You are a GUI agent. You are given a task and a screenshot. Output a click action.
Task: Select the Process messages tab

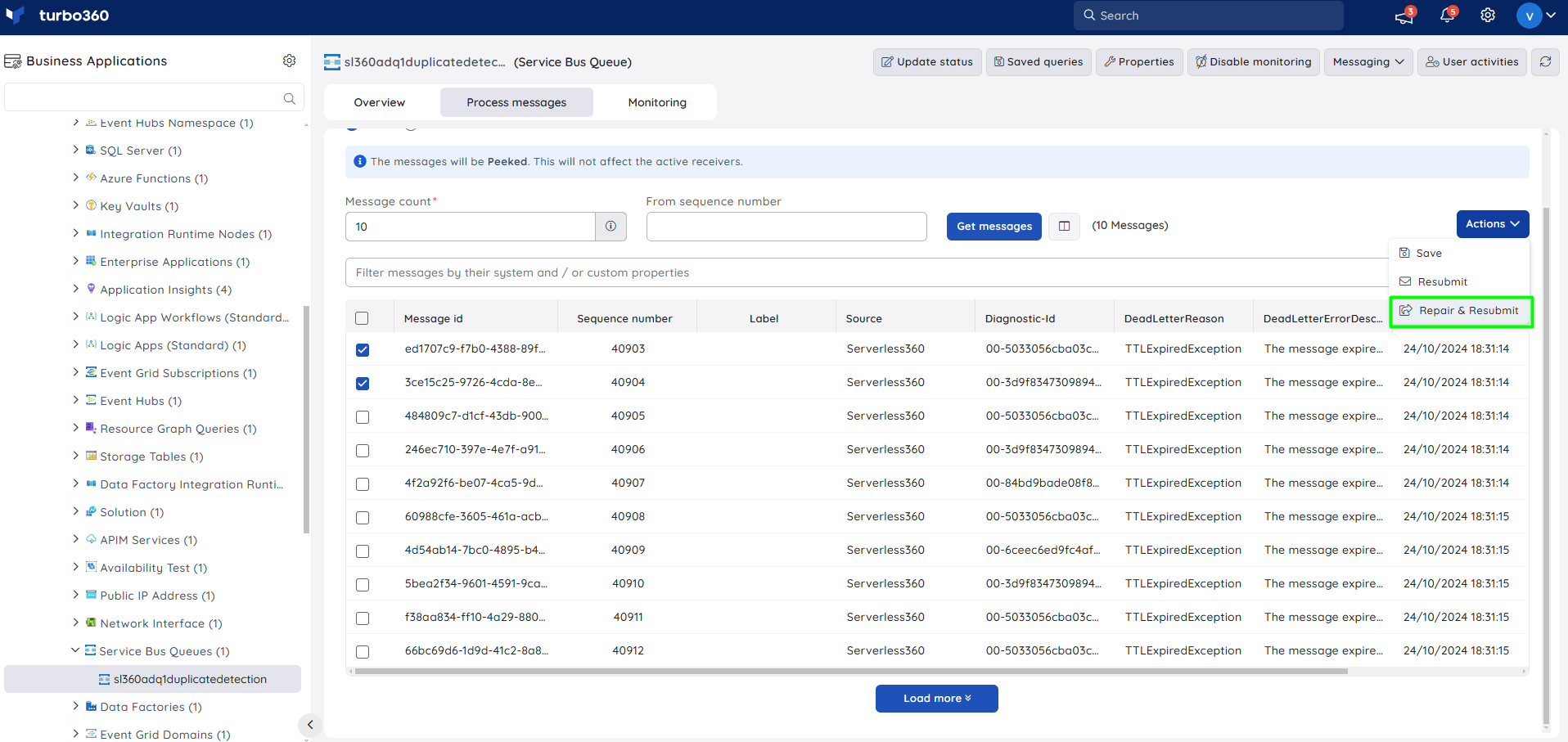pos(516,102)
